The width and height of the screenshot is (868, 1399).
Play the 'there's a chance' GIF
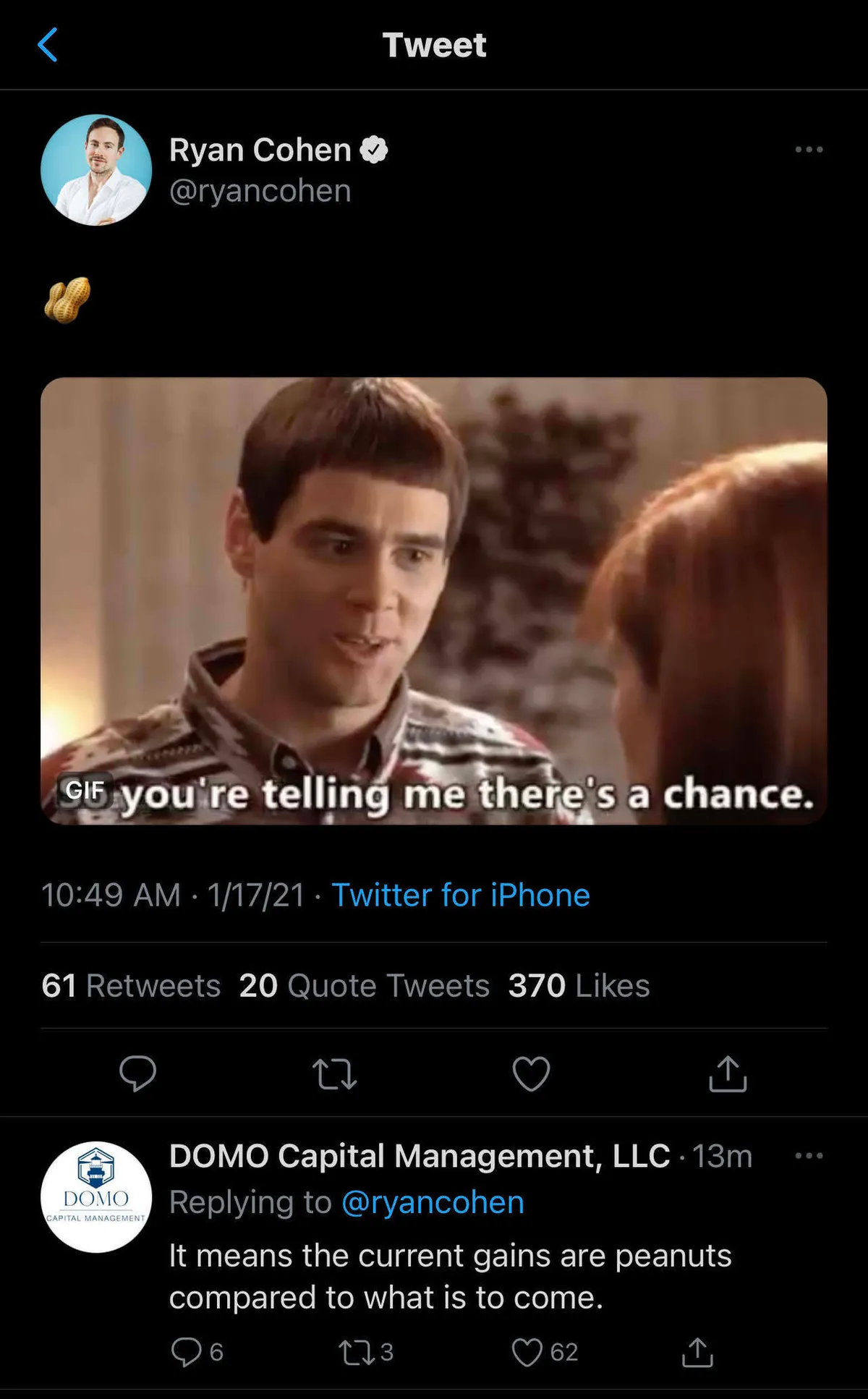(434, 600)
